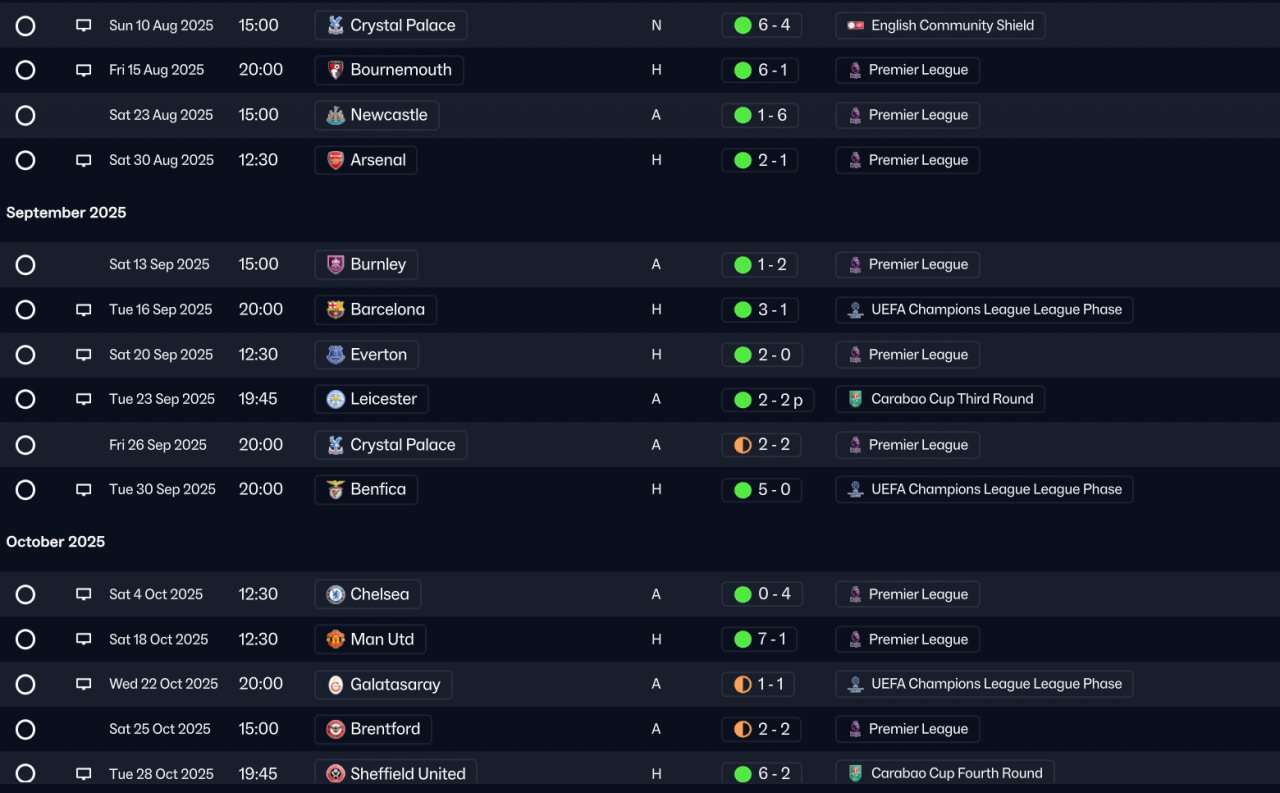Open the Burnley team button

pyautogui.click(x=366, y=265)
